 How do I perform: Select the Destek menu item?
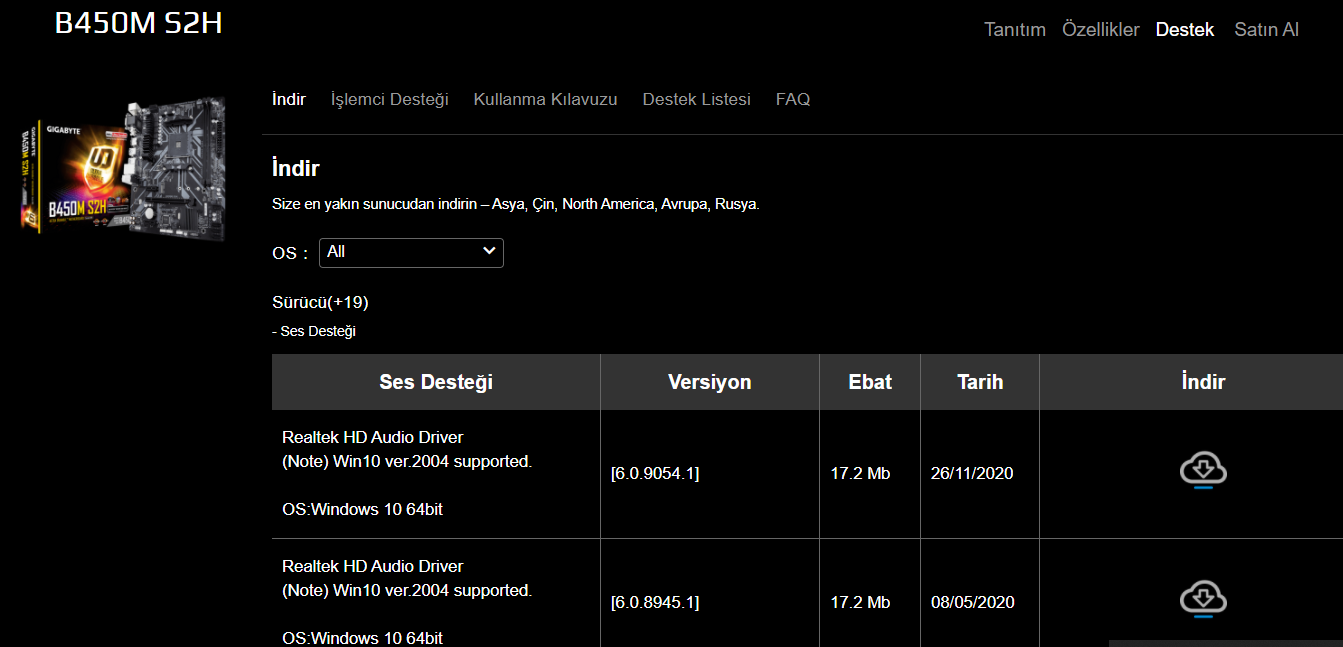(1185, 30)
